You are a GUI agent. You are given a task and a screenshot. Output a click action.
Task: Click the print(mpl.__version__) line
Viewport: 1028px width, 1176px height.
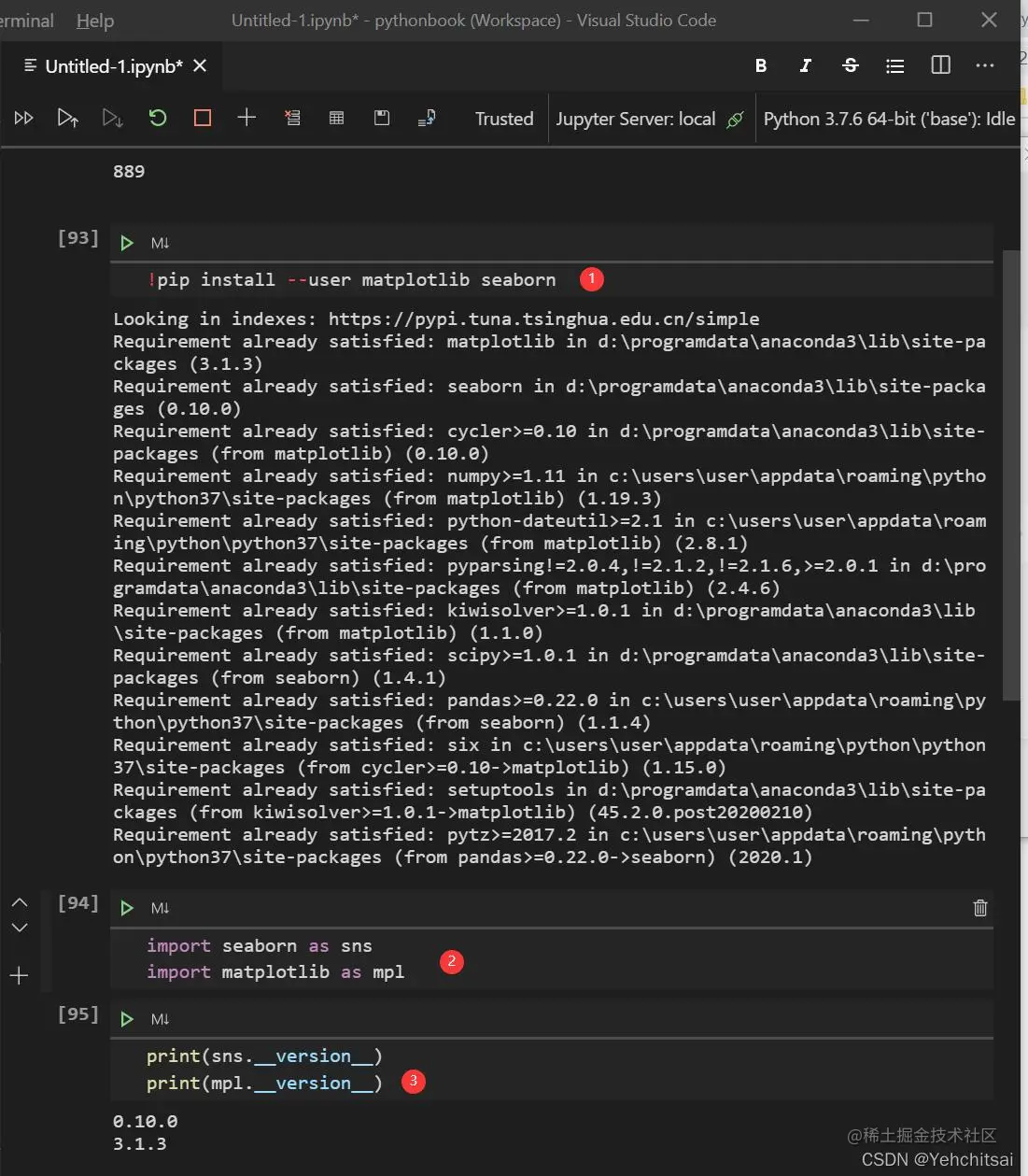click(x=264, y=1083)
